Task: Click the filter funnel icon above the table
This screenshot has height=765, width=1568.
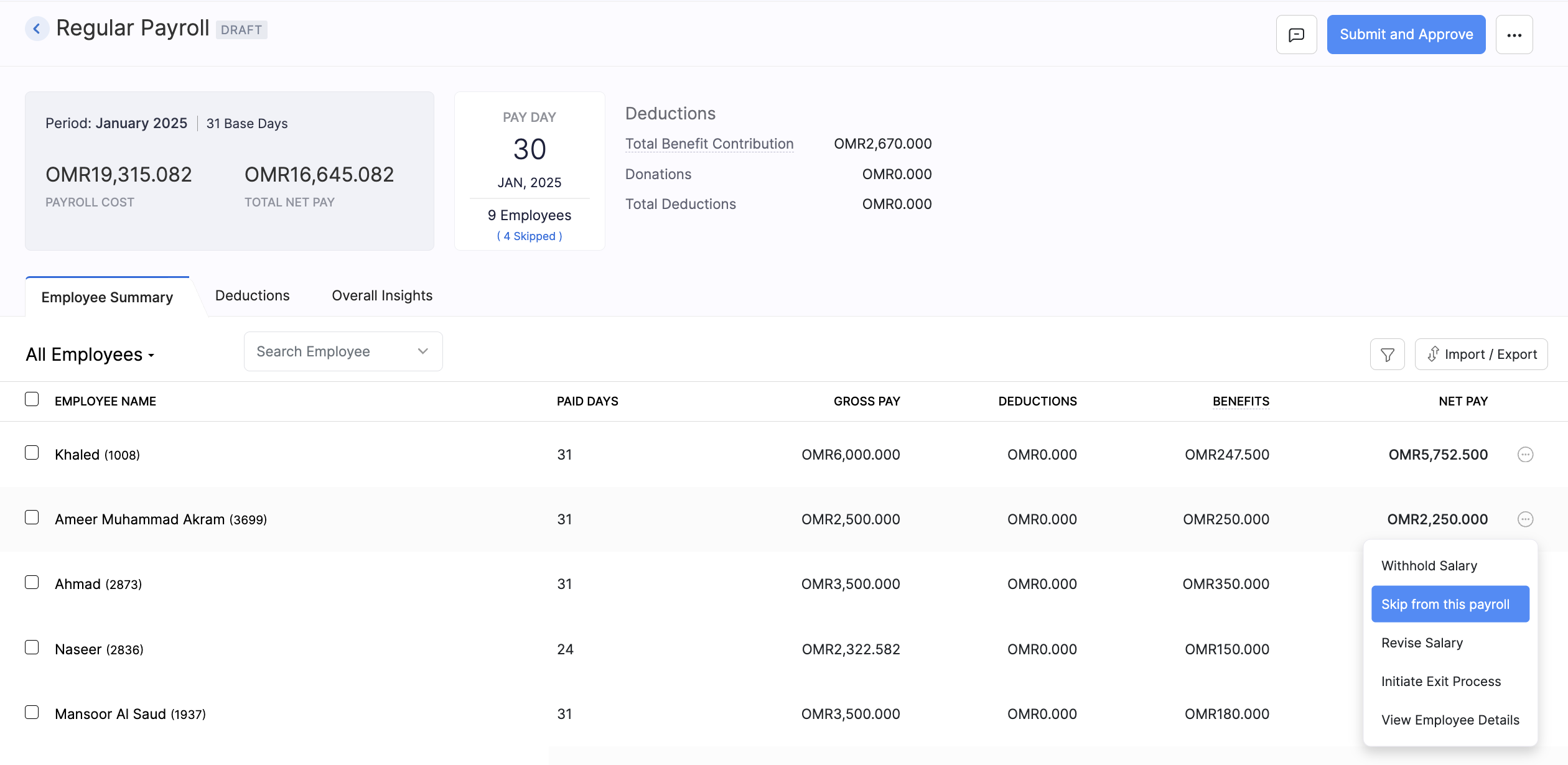Action: [x=1387, y=354]
